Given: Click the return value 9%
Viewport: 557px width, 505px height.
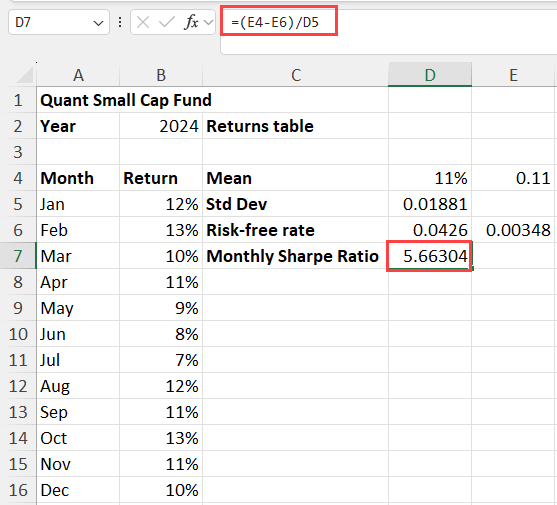Looking at the screenshot, I should (x=161, y=308).
